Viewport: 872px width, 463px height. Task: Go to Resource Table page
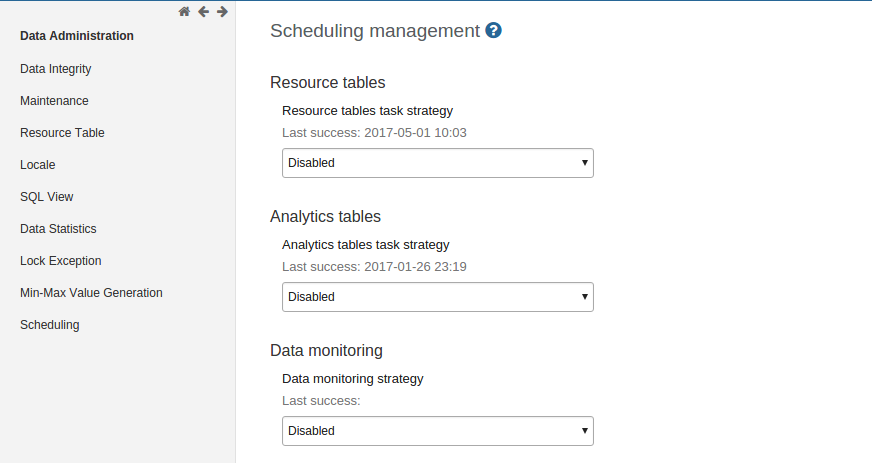(x=62, y=133)
